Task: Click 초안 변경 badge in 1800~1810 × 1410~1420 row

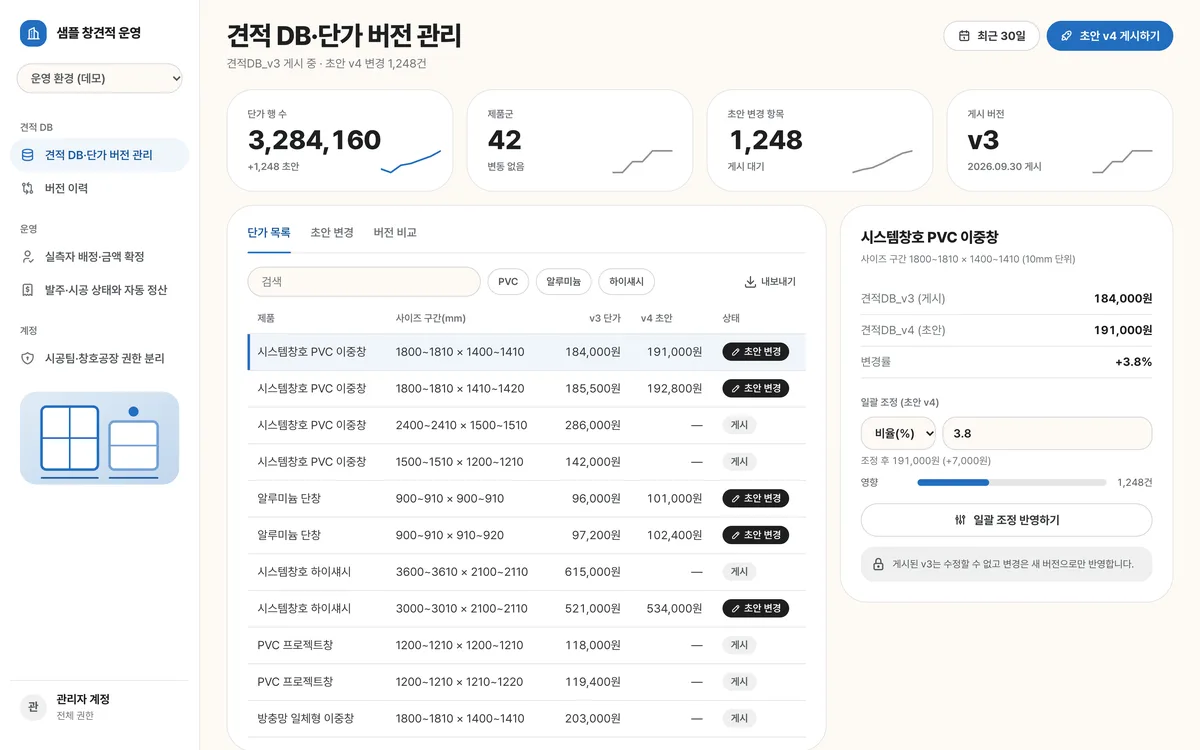Action: click(x=756, y=388)
